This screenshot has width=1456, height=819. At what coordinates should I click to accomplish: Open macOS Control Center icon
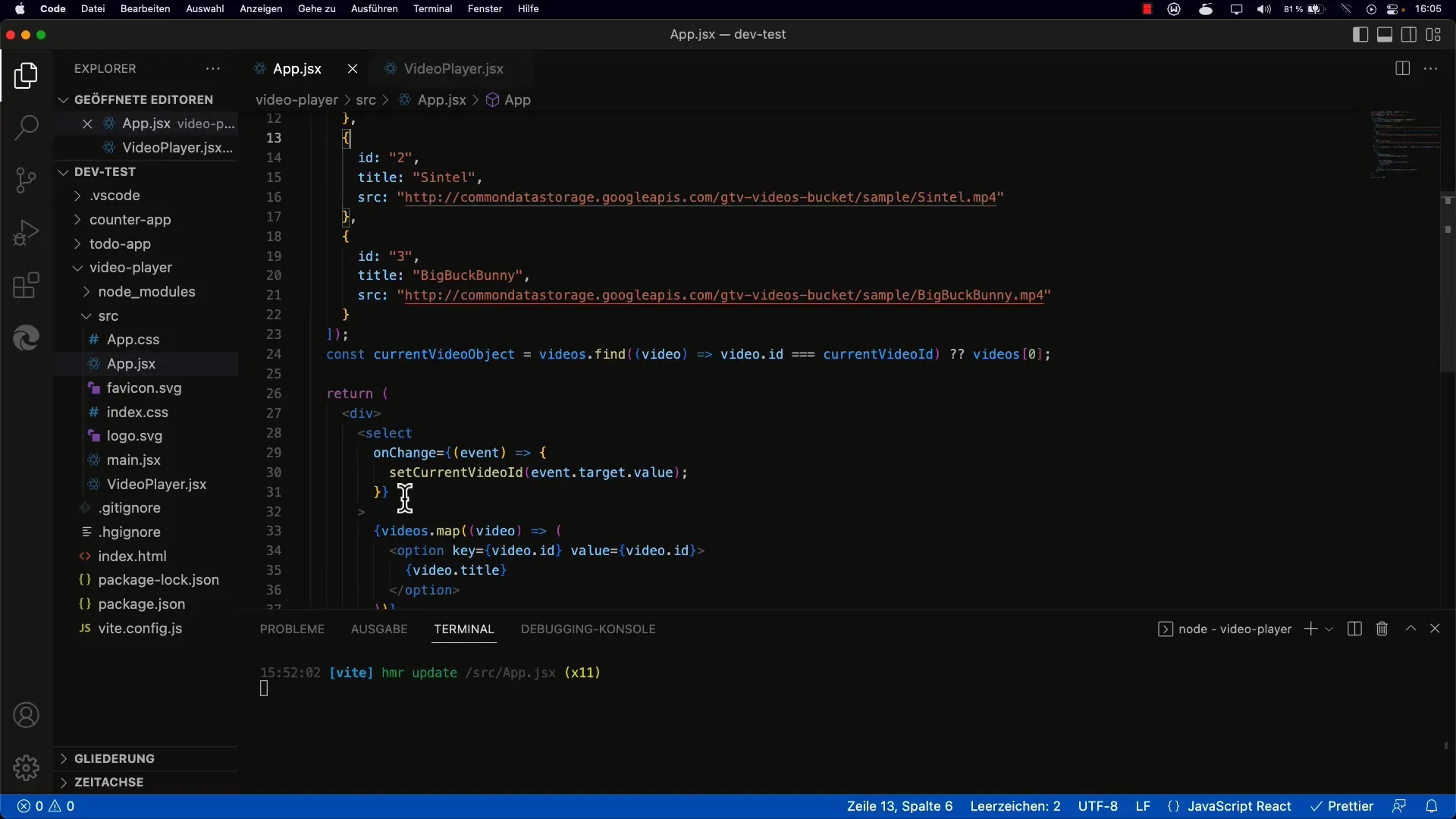1393,9
